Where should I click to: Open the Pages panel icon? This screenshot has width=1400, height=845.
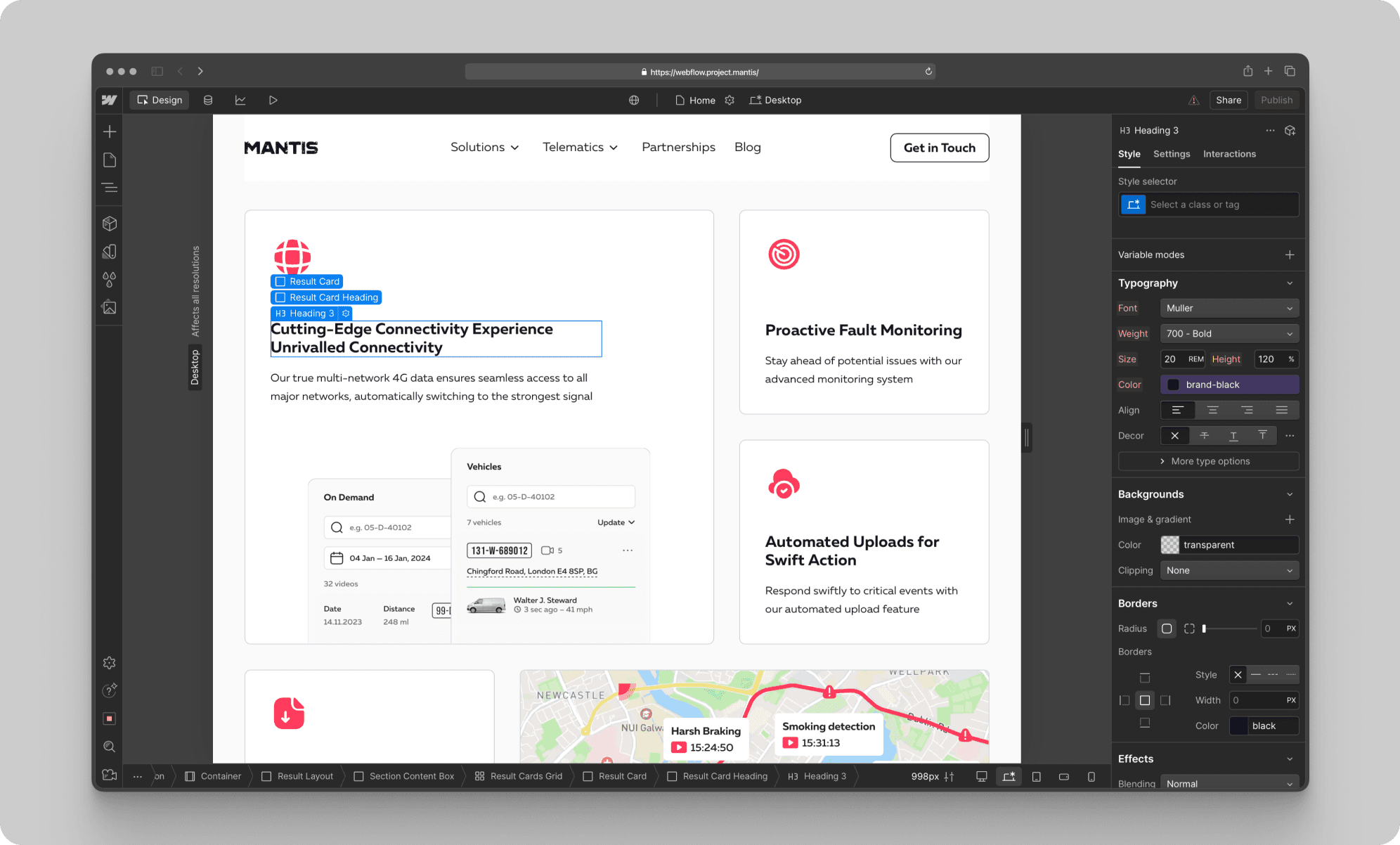click(110, 160)
